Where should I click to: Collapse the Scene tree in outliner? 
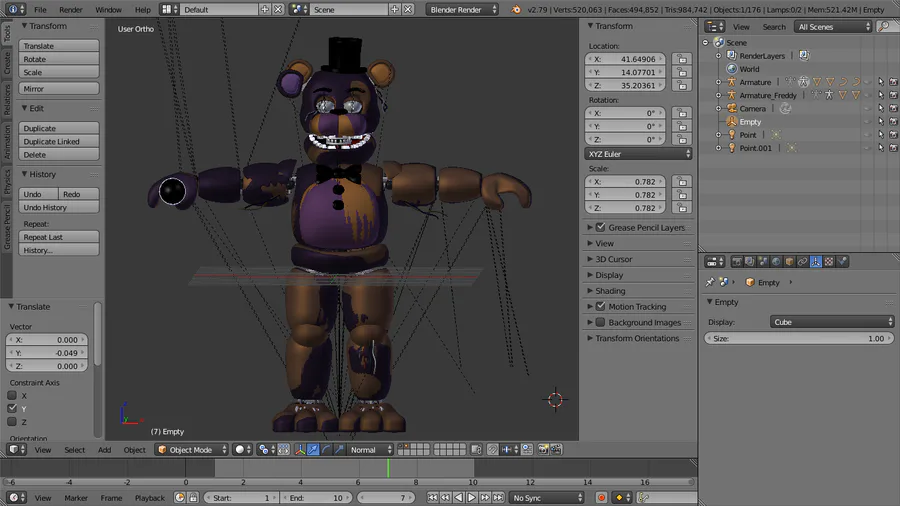[706, 42]
